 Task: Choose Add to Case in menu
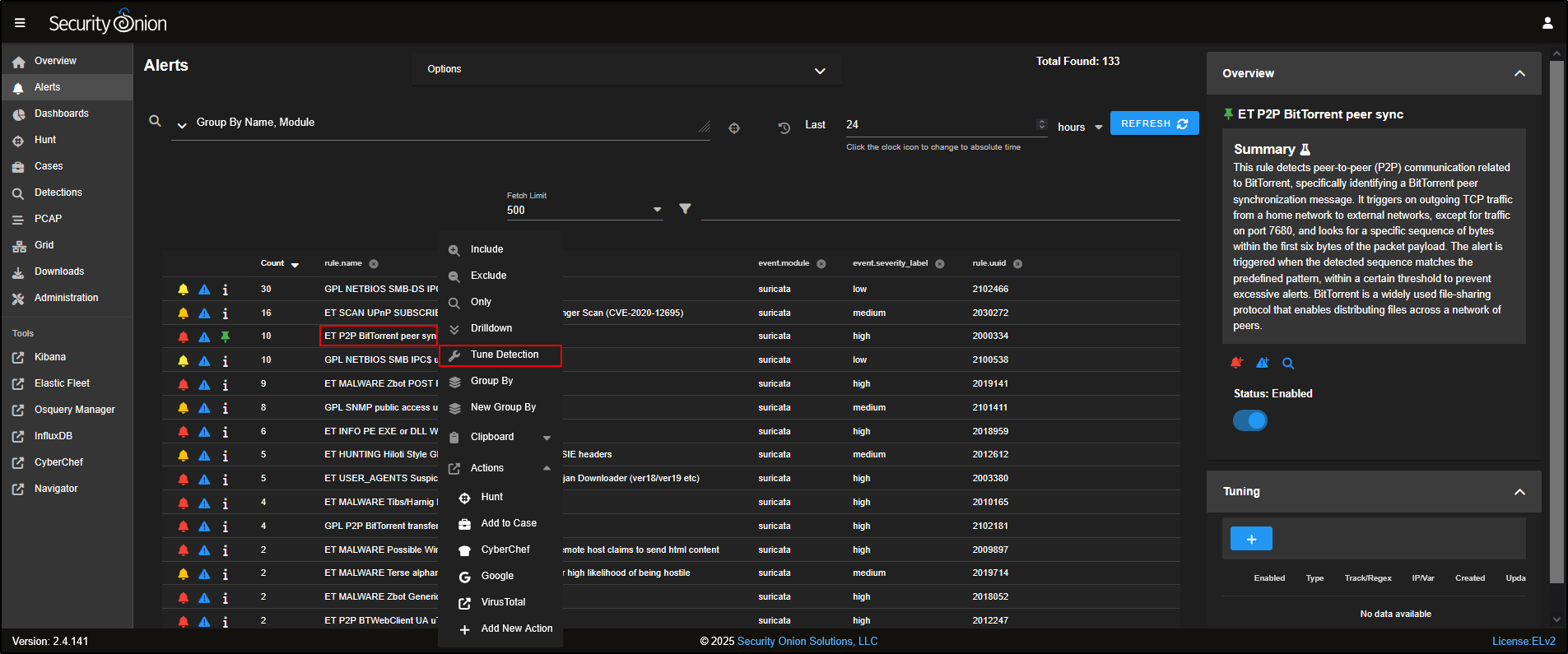pos(508,523)
